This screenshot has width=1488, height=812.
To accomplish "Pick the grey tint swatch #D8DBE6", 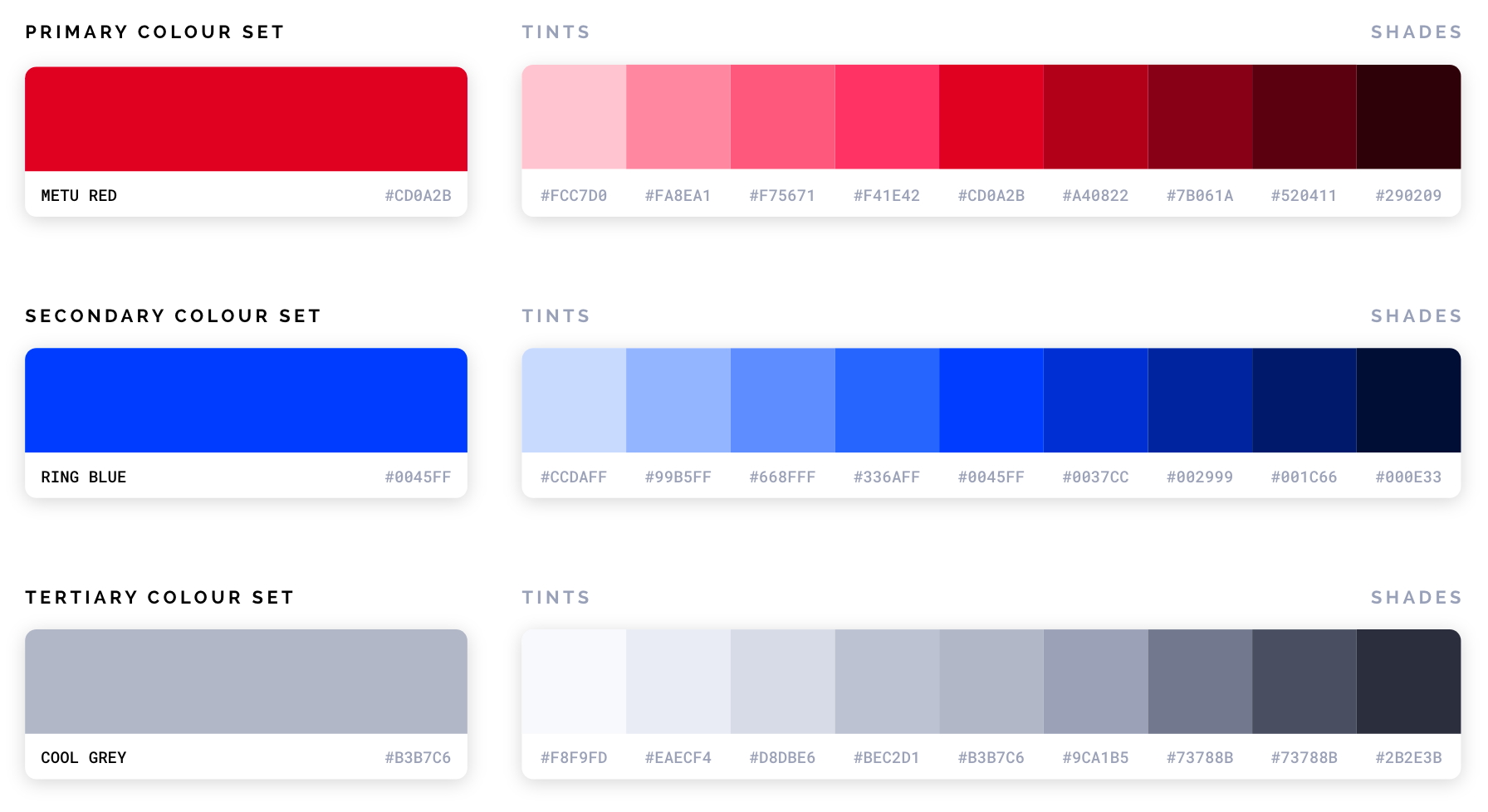I will coord(783,682).
